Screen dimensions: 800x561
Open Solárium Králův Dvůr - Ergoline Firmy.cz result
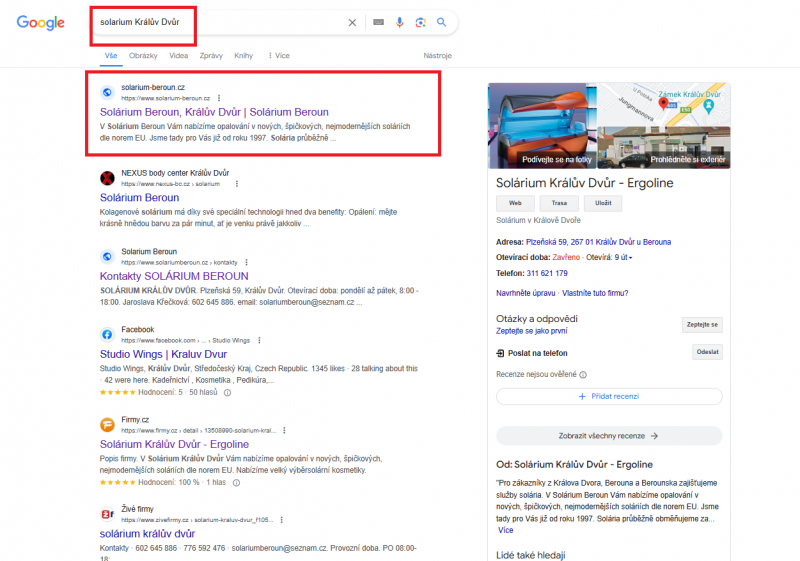tap(174, 444)
